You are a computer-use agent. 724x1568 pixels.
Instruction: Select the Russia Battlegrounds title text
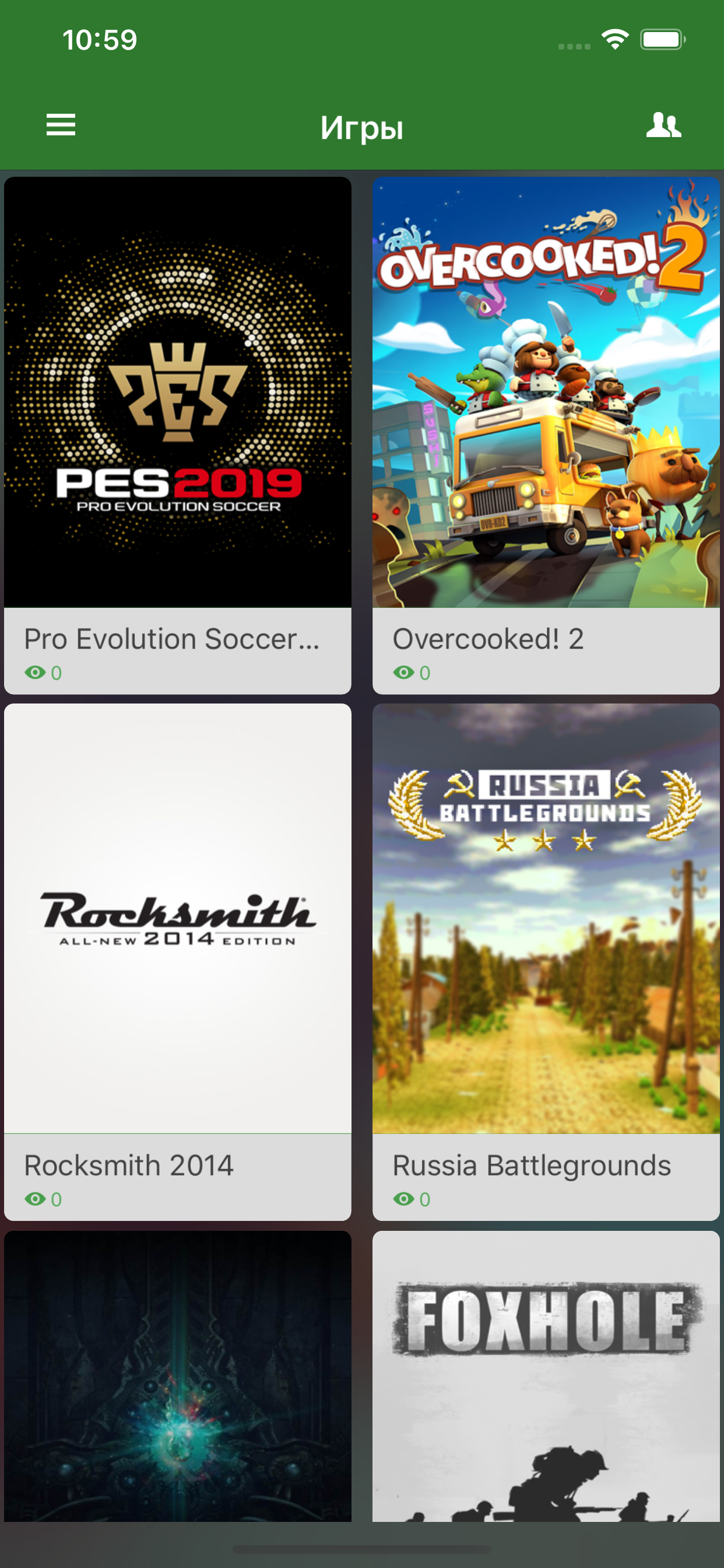tap(532, 1165)
